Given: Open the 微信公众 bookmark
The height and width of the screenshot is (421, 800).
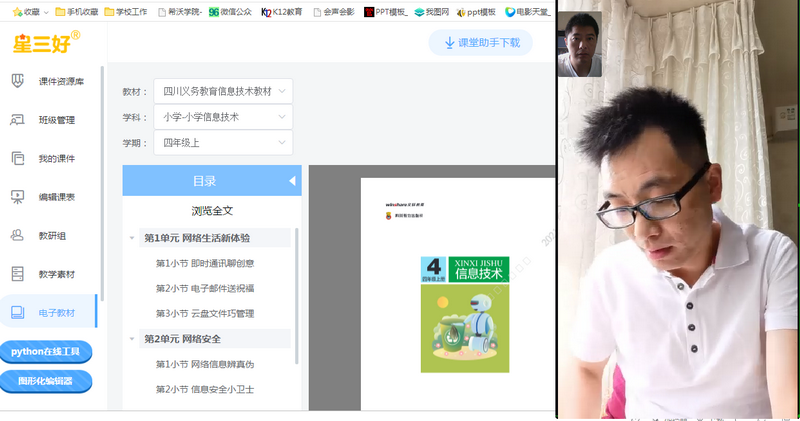Looking at the screenshot, I should (x=232, y=12).
